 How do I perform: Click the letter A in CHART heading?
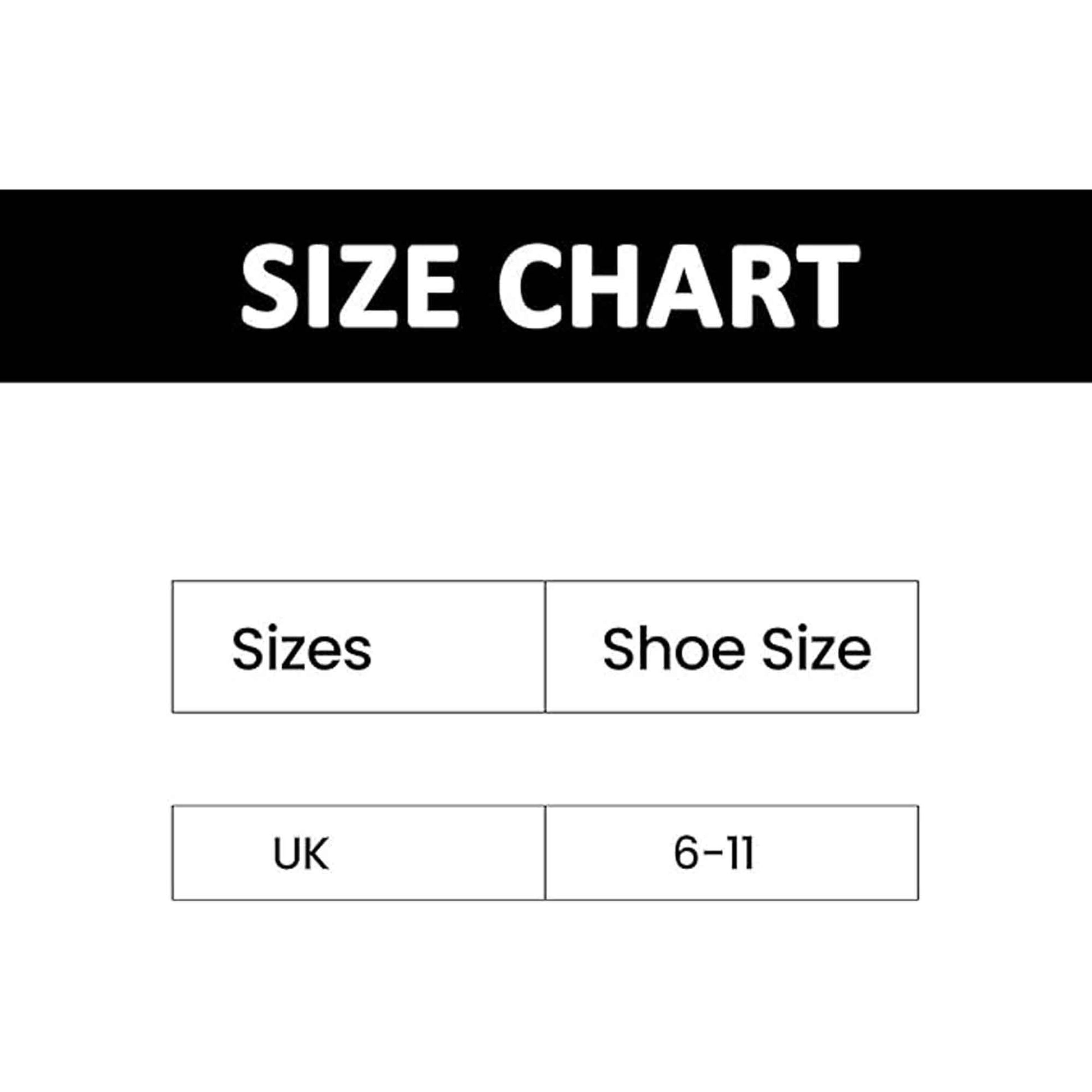(x=686, y=286)
